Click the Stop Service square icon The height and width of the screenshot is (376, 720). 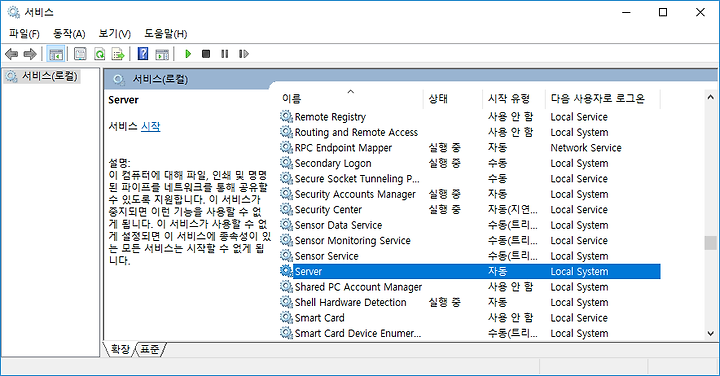(x=206, y=54)
